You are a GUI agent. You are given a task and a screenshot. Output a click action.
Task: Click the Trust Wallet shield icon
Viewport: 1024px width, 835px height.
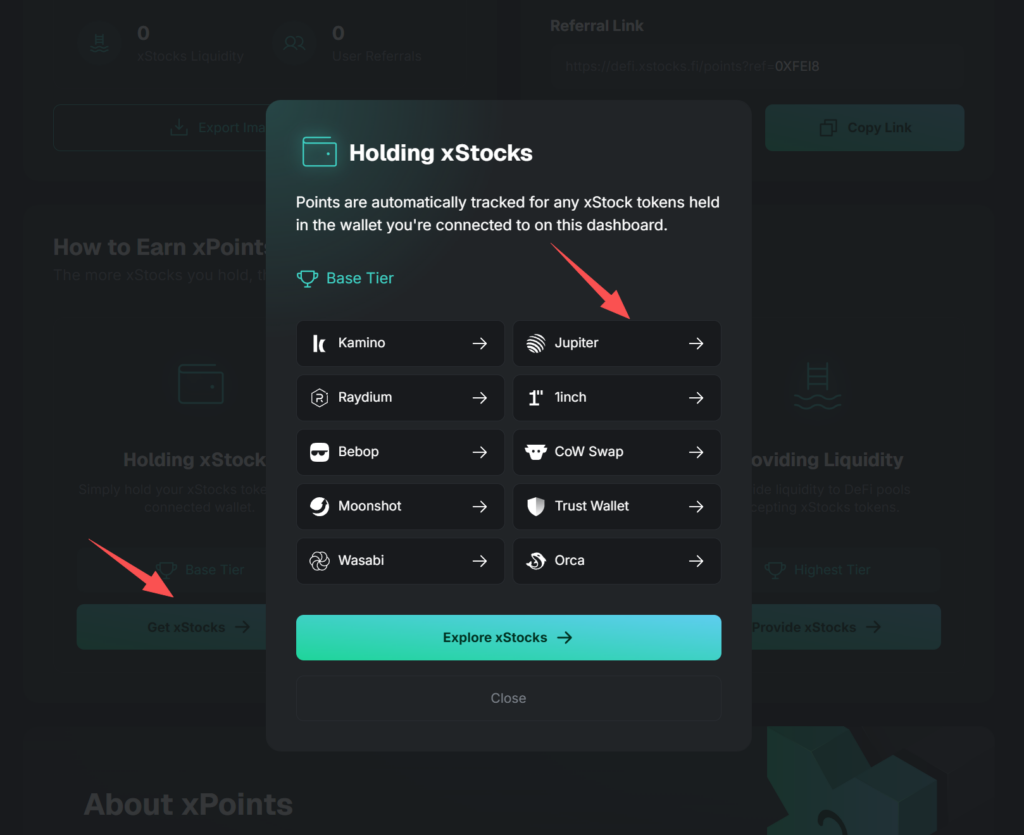coord(536,507)
